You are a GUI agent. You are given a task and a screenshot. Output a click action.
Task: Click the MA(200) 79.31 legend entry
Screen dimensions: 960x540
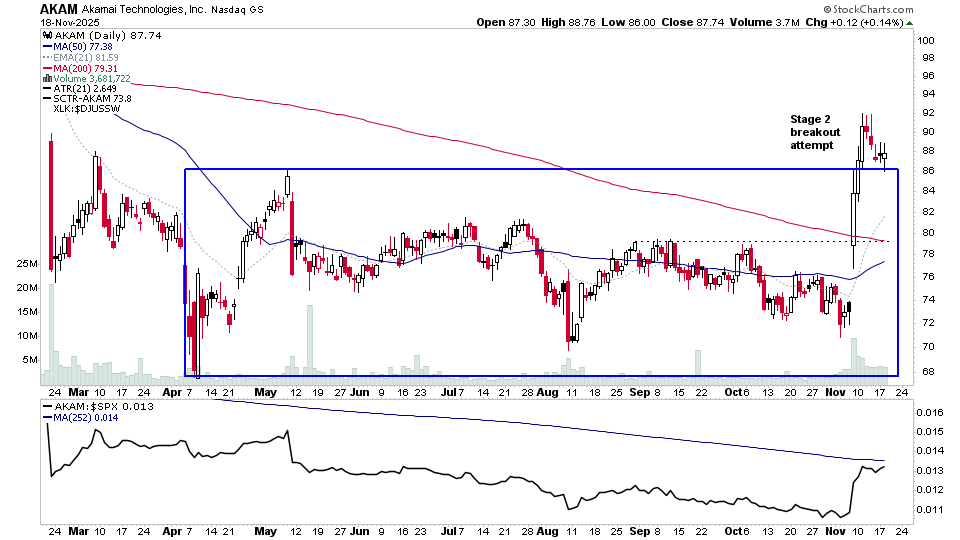[85, 69]
